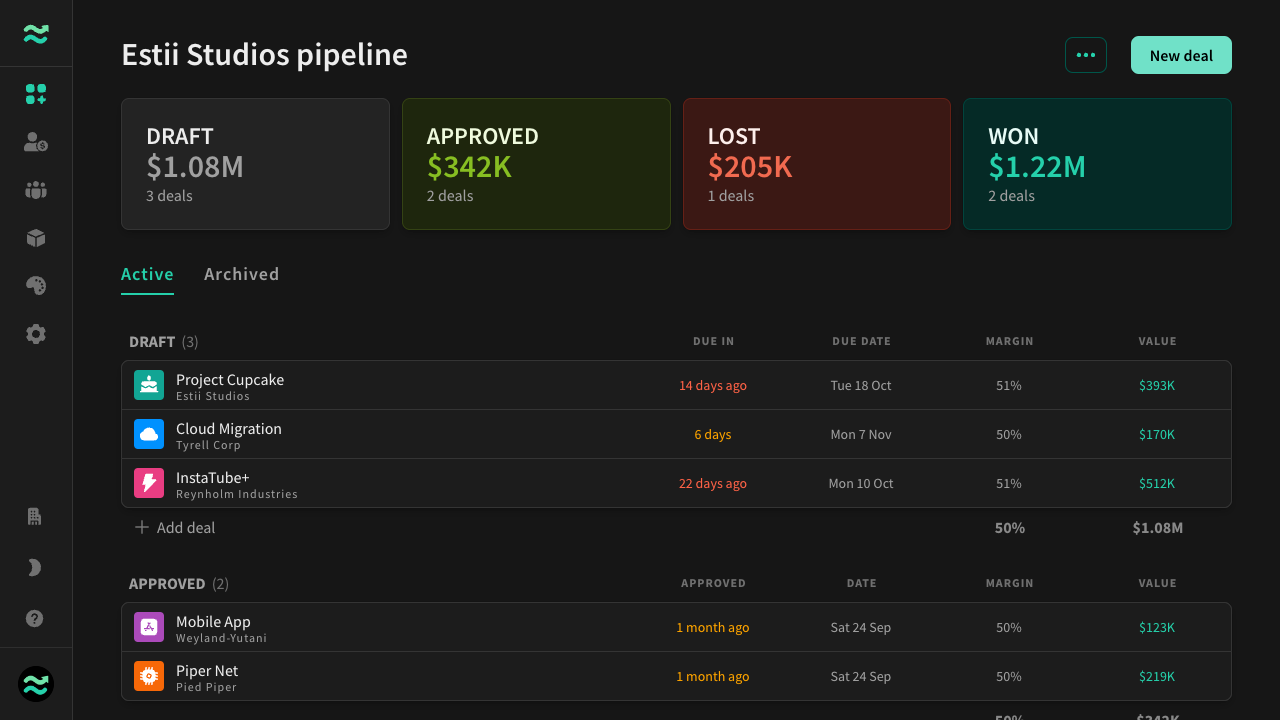
Task: Click the DUE IN column header
Action: (713, 341)
